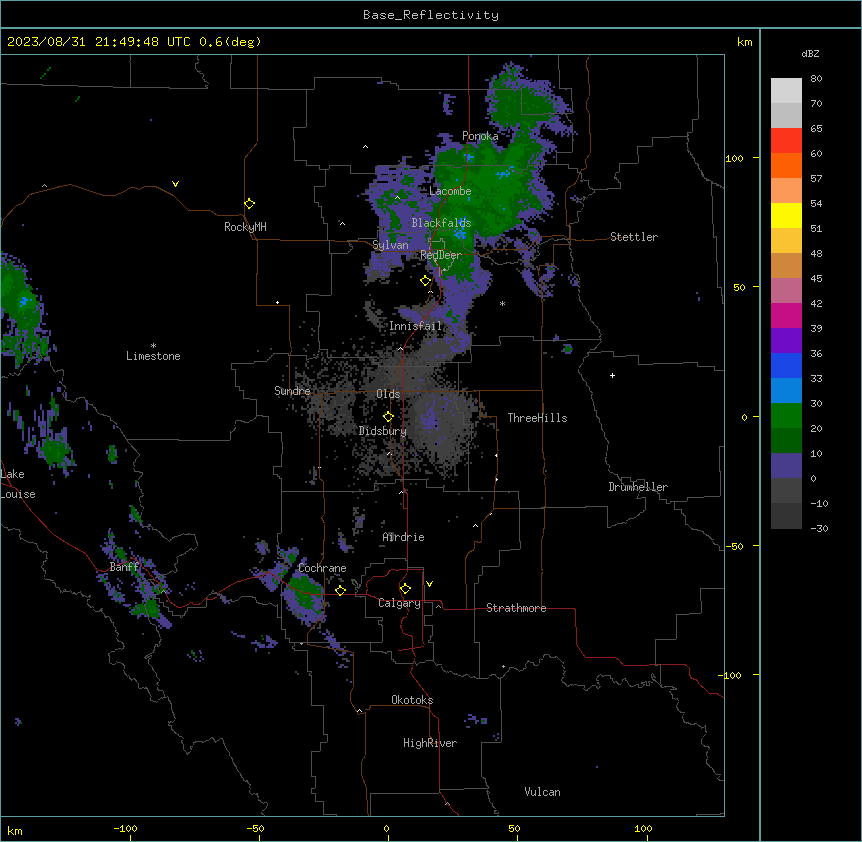Click the Lacombe city label
This screenshot has width=862, height=842.
pyautogui.click(x=450, y=191)
